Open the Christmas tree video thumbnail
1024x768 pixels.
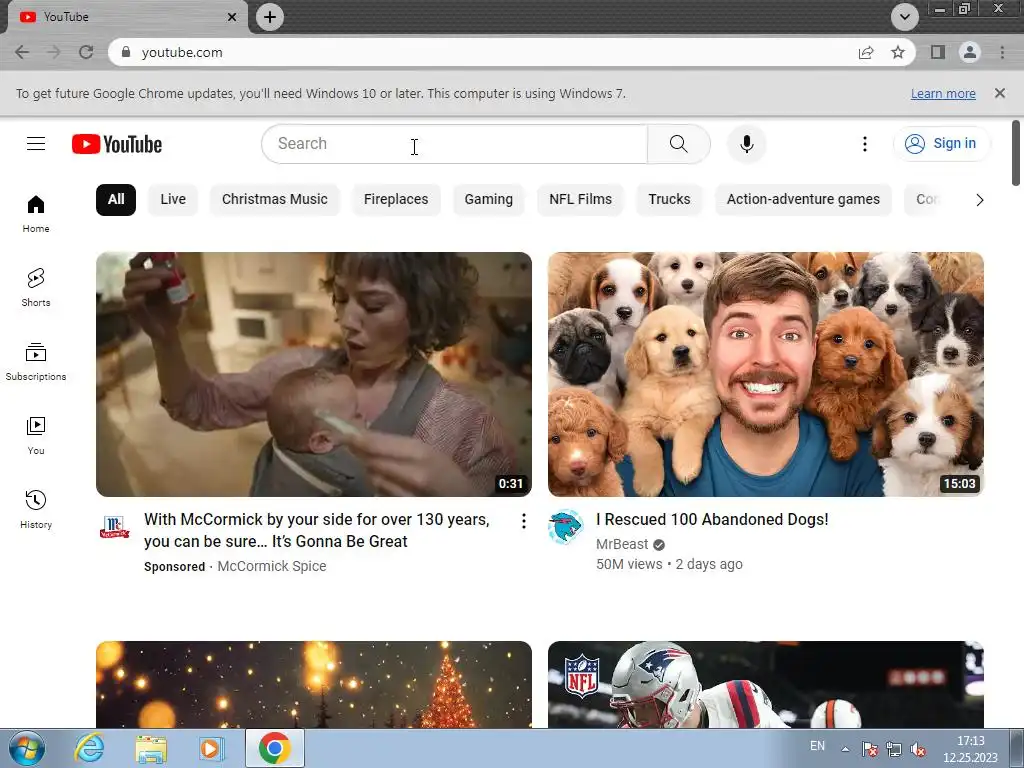(x=313, y=684)
